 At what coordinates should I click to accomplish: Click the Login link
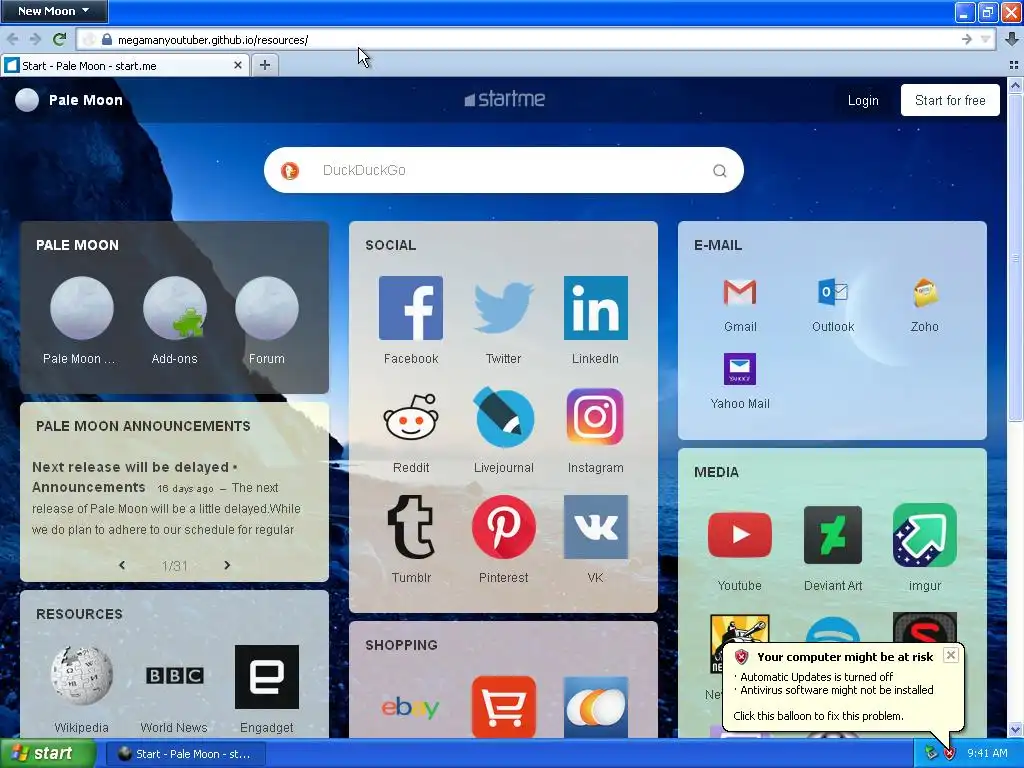pyautogui.click(x=863, y=101)
